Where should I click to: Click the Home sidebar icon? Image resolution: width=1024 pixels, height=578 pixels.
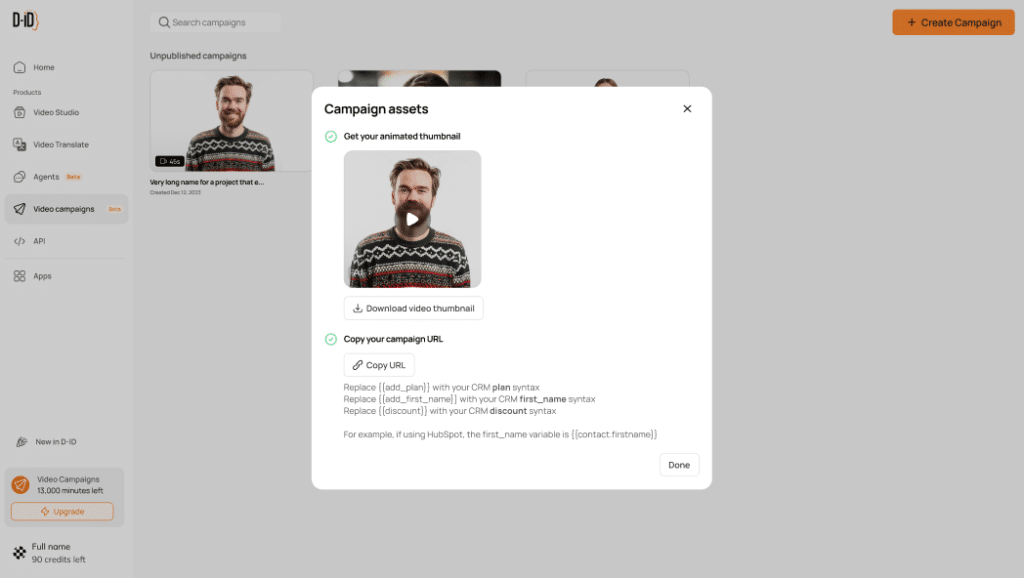click(19, 67)
